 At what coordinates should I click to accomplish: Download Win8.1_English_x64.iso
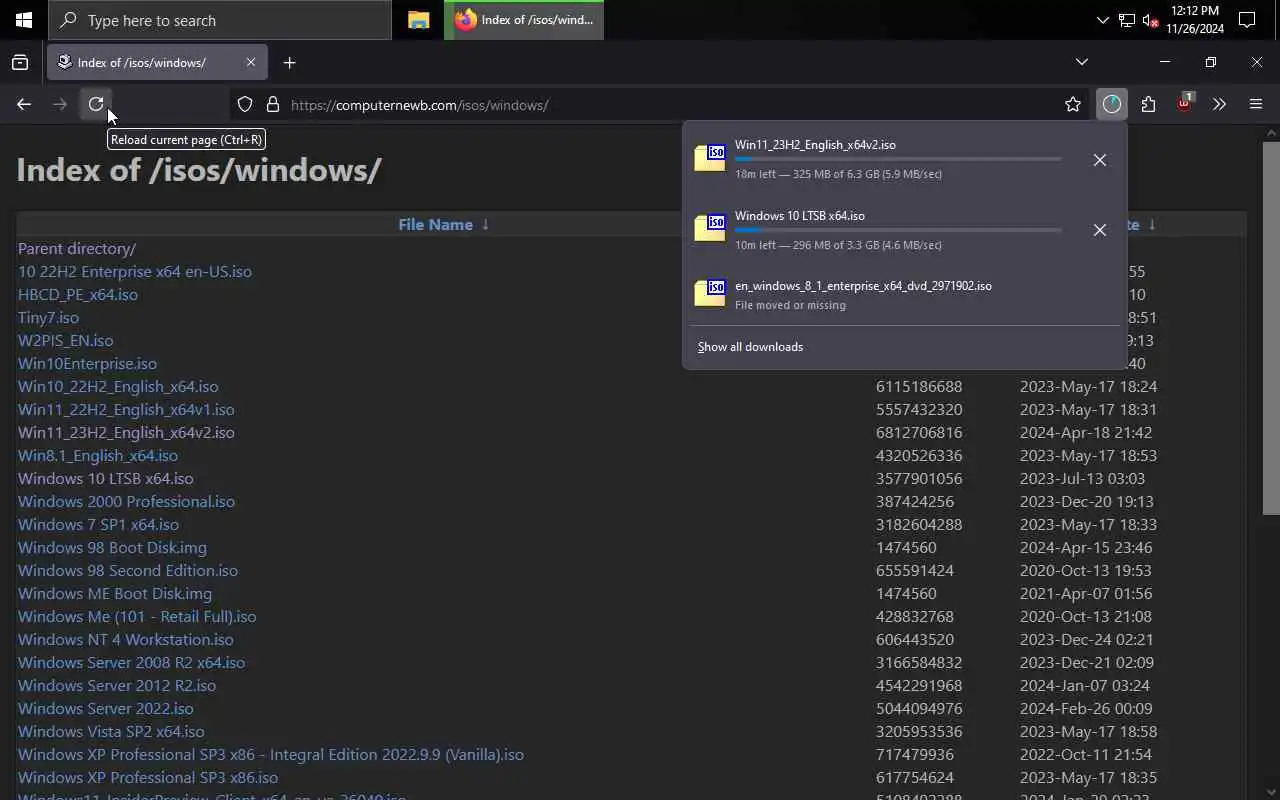(98, 455)
